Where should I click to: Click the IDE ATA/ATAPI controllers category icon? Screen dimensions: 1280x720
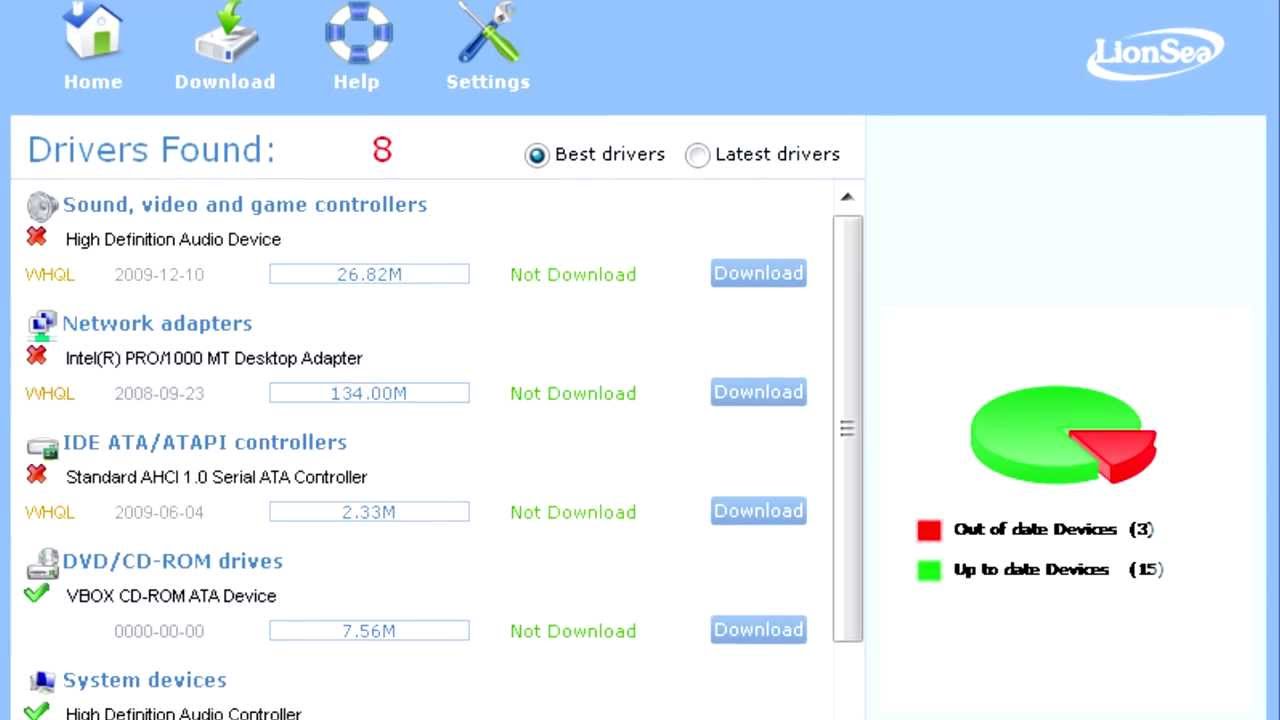42,446
